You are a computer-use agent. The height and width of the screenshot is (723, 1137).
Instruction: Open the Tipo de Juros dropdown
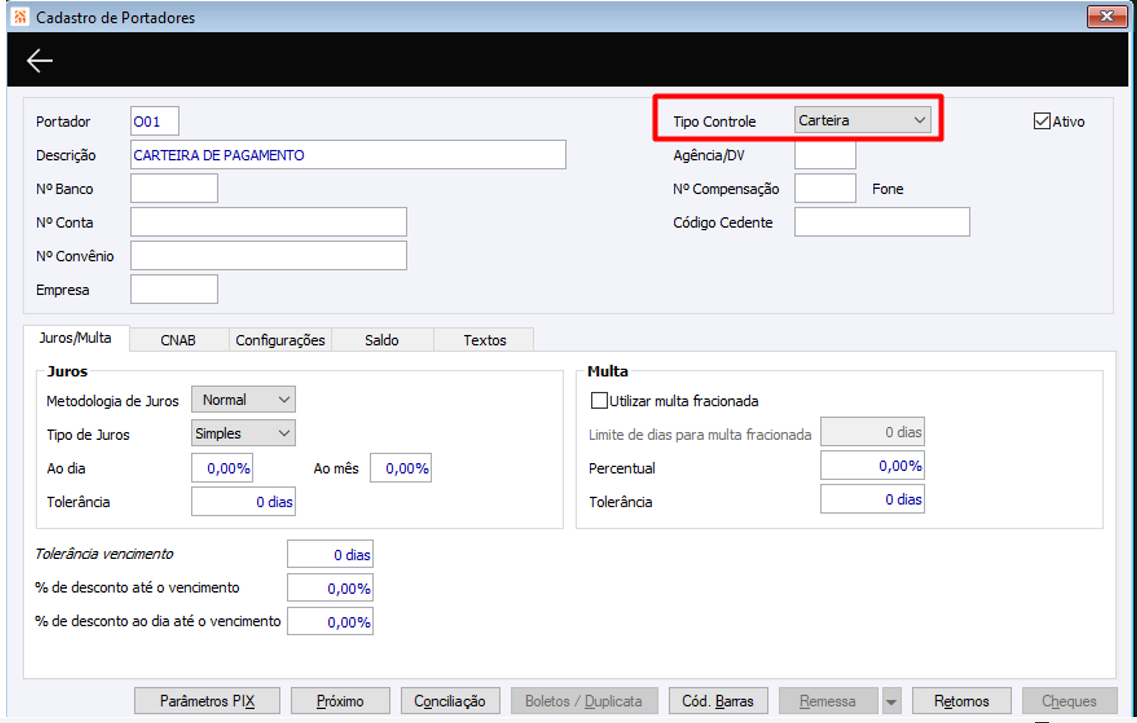(x=243, y=433)
